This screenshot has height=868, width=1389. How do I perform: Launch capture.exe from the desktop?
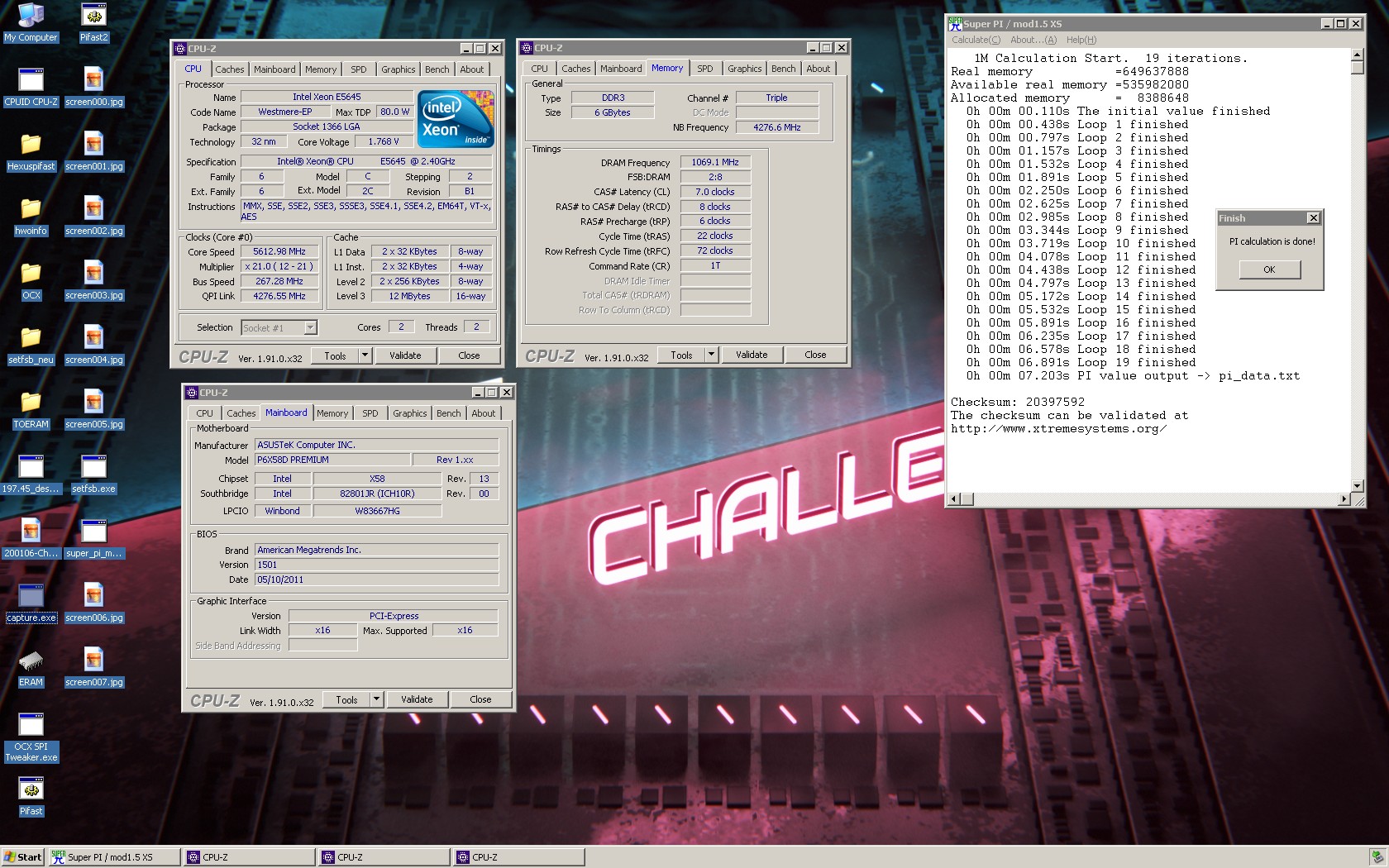coord(31,603)
